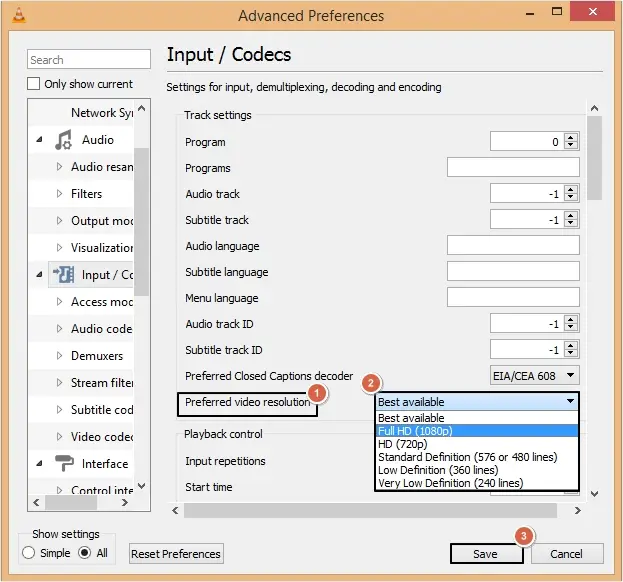This screenshot has height=582, width=623.
Task: Click settings panel vertical scrollbar thumb
Action: [594, 158]
